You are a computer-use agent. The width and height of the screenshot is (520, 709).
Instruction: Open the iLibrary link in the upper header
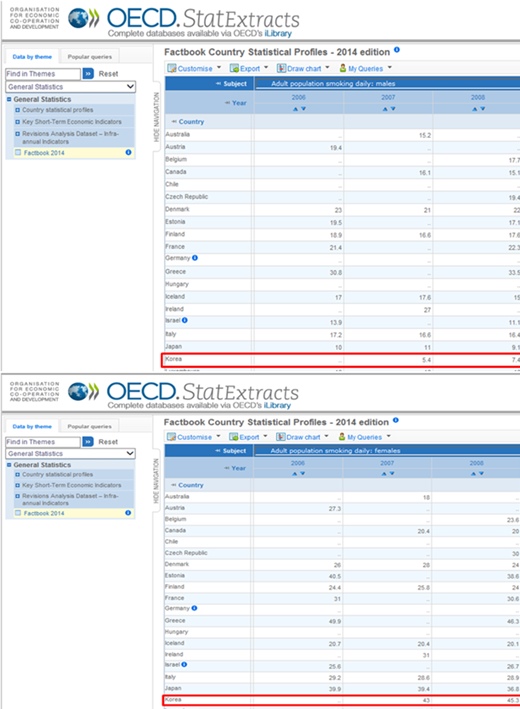pyautogui.click(x=278, y=33)
